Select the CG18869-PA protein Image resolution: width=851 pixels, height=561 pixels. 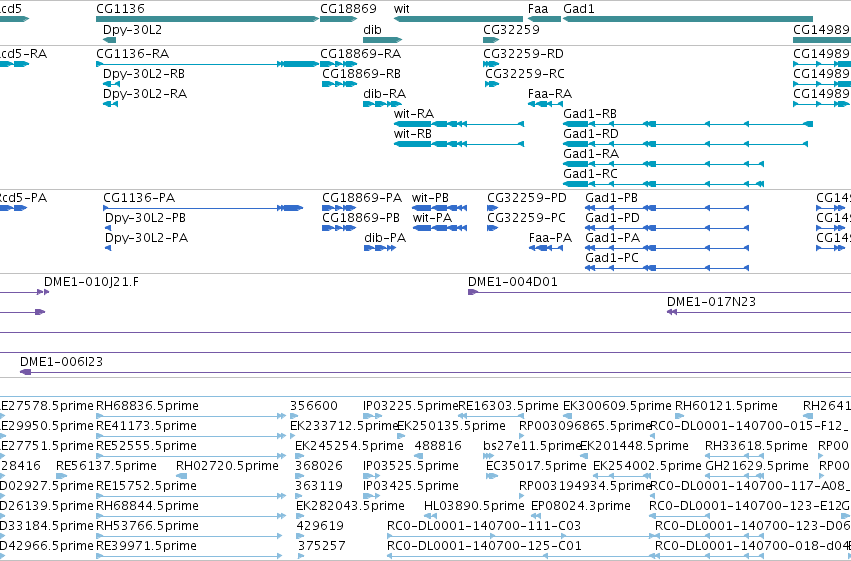(340, 208)
